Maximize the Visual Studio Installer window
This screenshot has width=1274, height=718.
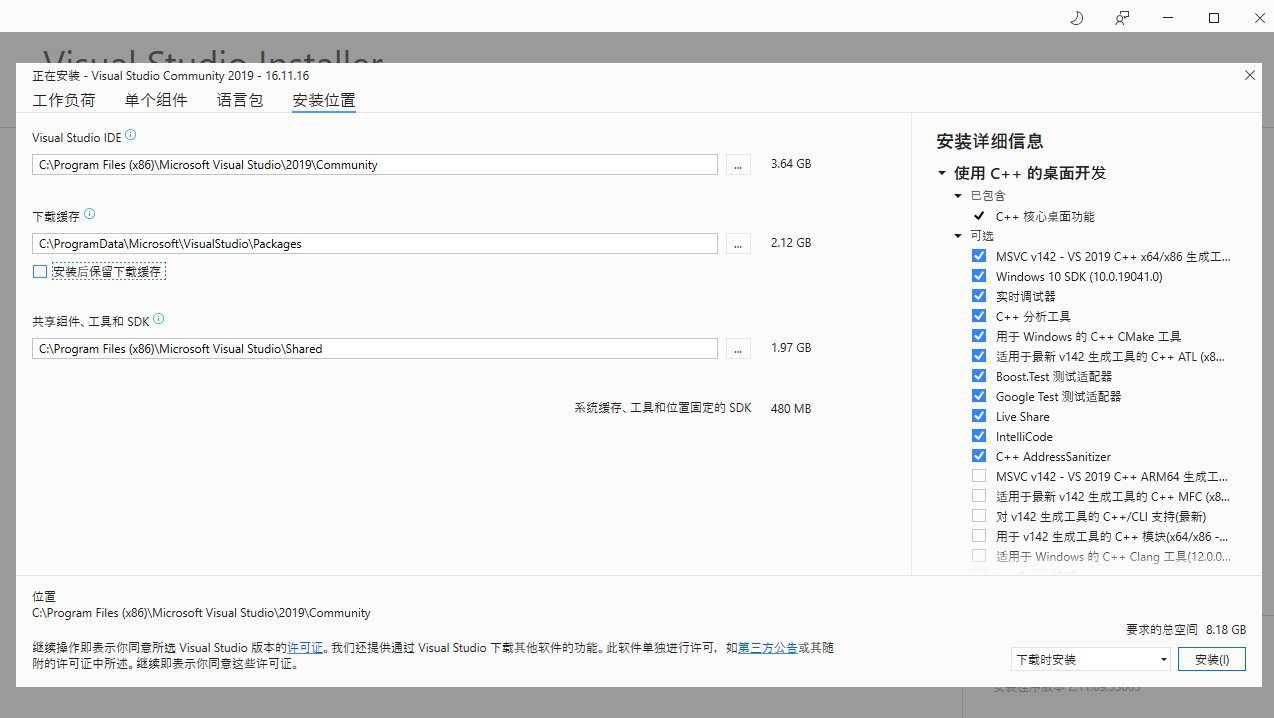point(1214,18)
